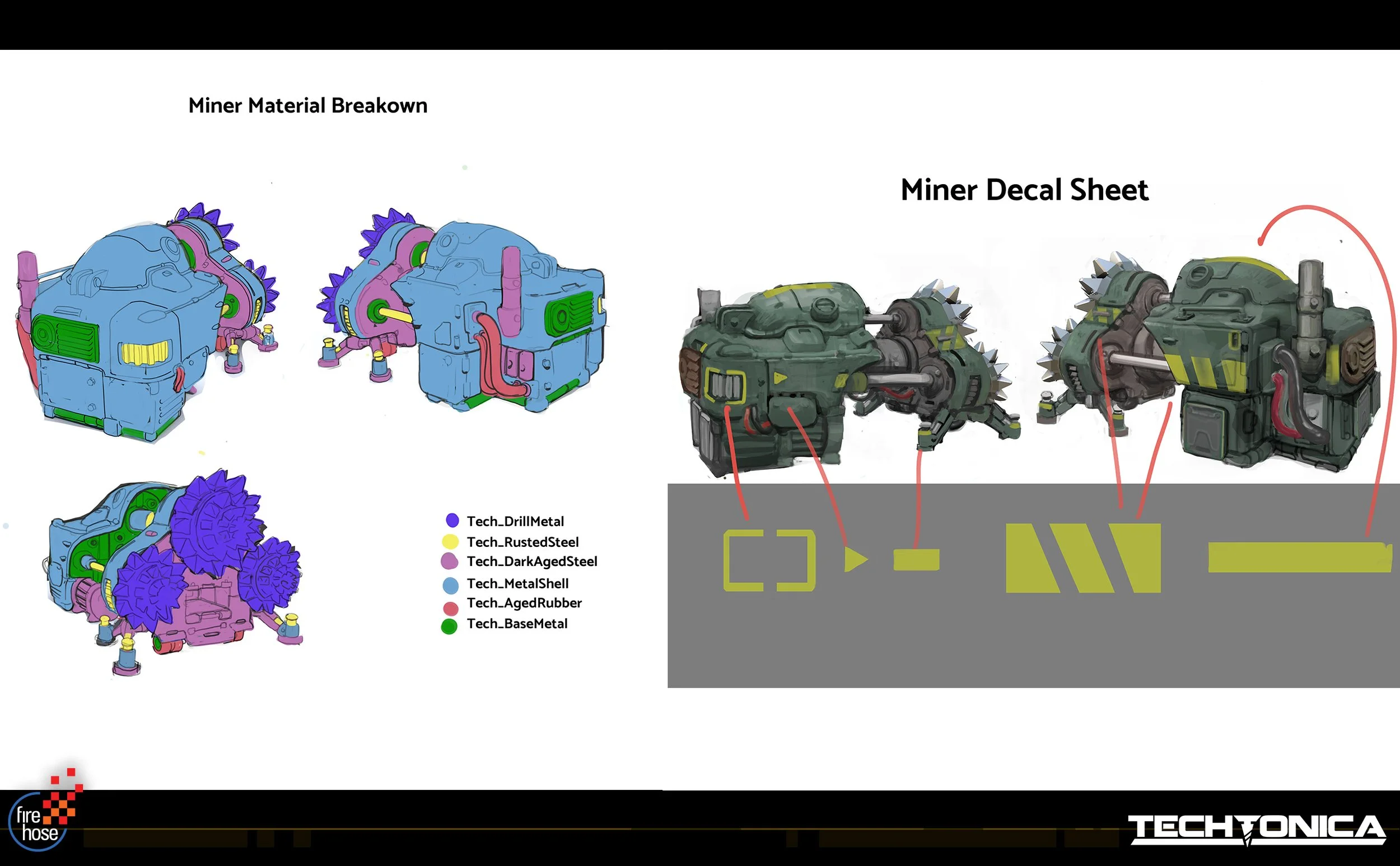This screenshot has width=1400, height=866.
Task: Click the green Tech_BaseMetal legend swatch
Action: click(449, 626)
